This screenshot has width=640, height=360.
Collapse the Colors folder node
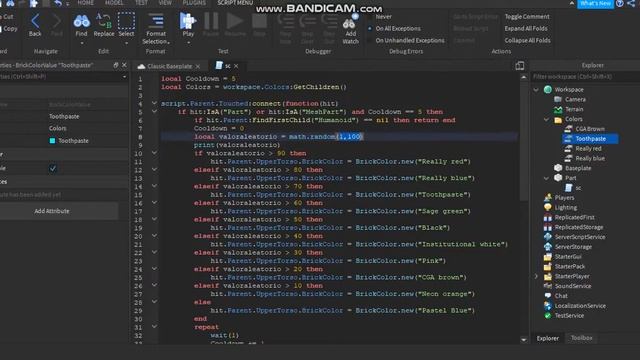547,119
